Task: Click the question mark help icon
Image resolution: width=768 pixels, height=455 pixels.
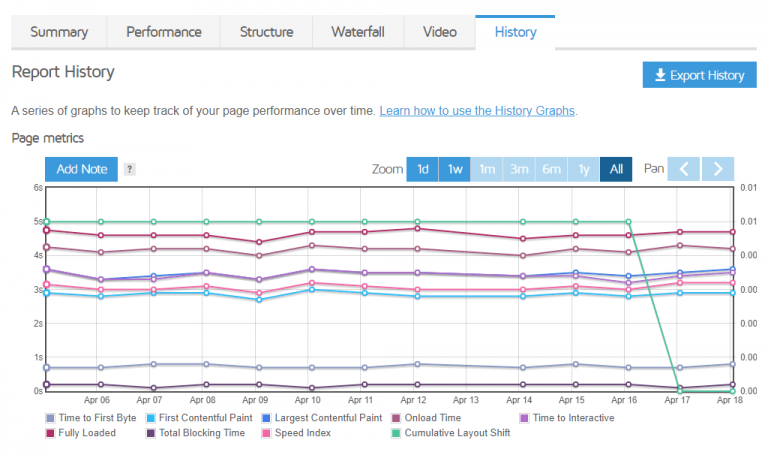Action: coord(130,169)
